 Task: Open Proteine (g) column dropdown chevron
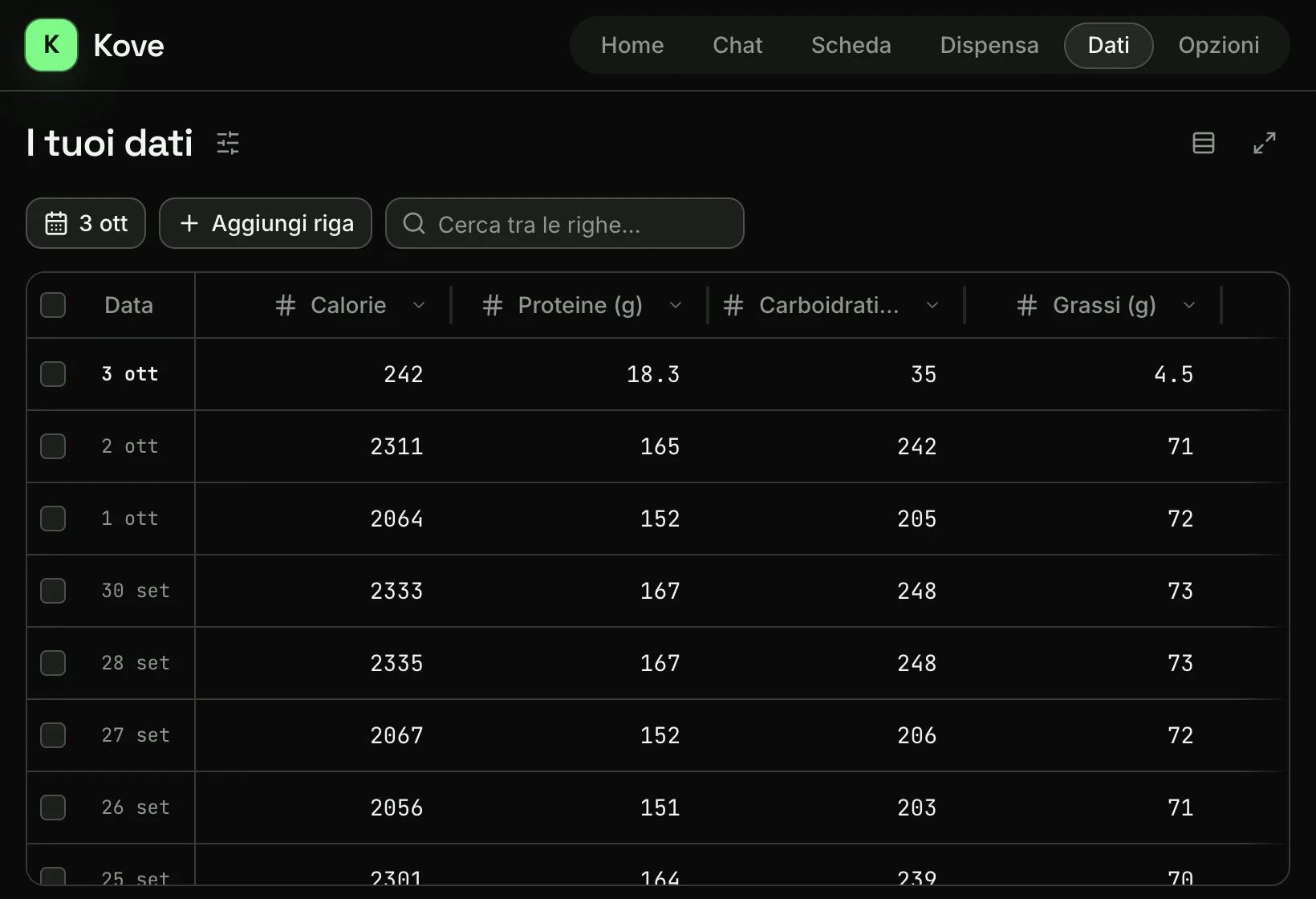click(x=676, y=305)
